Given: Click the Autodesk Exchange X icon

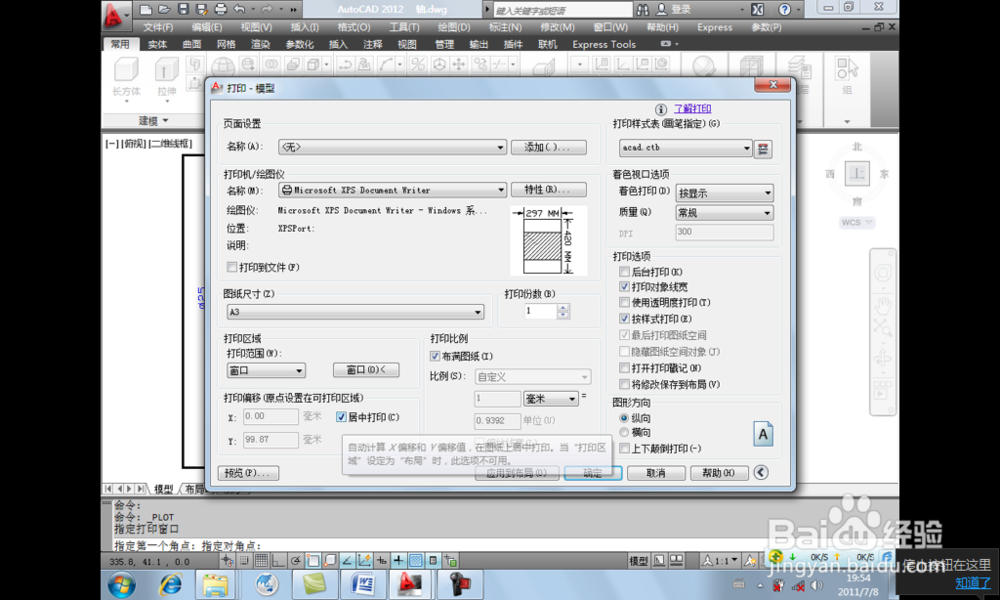Looking at the screenshot, I should click(757, 10).
